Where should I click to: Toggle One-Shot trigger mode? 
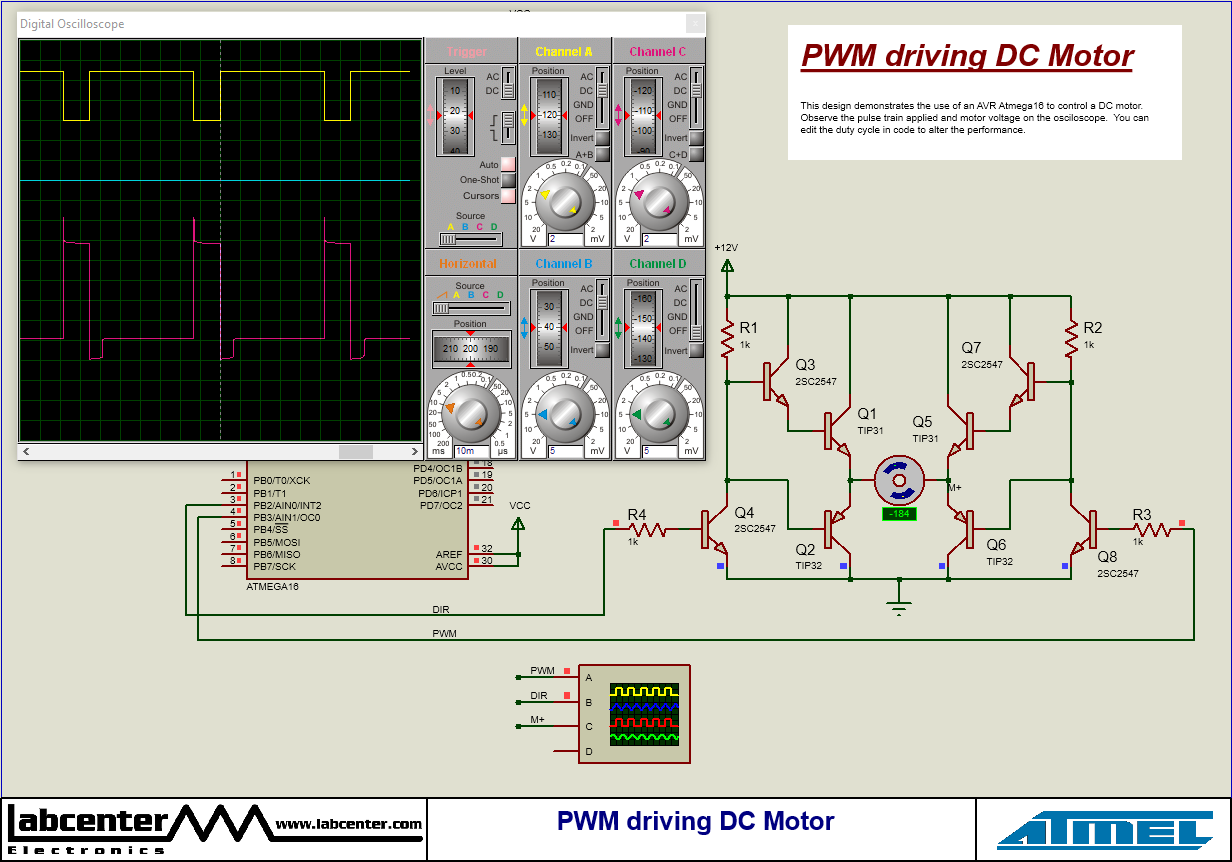[x=508, y=179]
